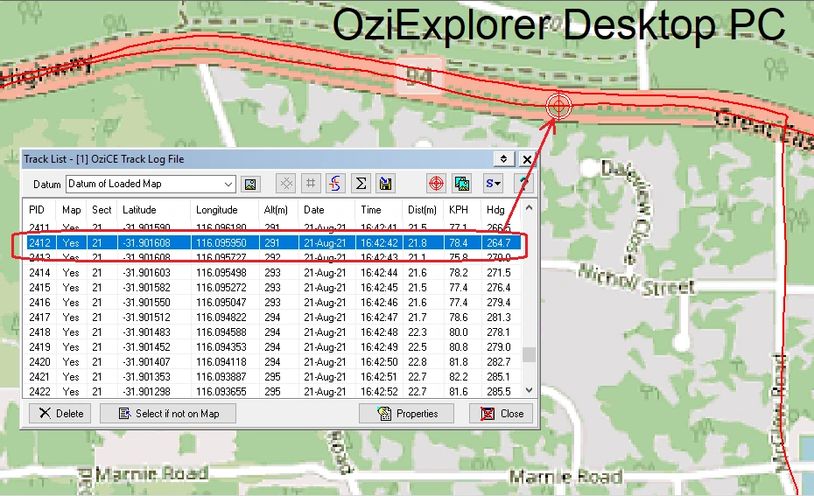Click the red target marker on the map track
Screen dimensions: 814x496
(559, 106)
